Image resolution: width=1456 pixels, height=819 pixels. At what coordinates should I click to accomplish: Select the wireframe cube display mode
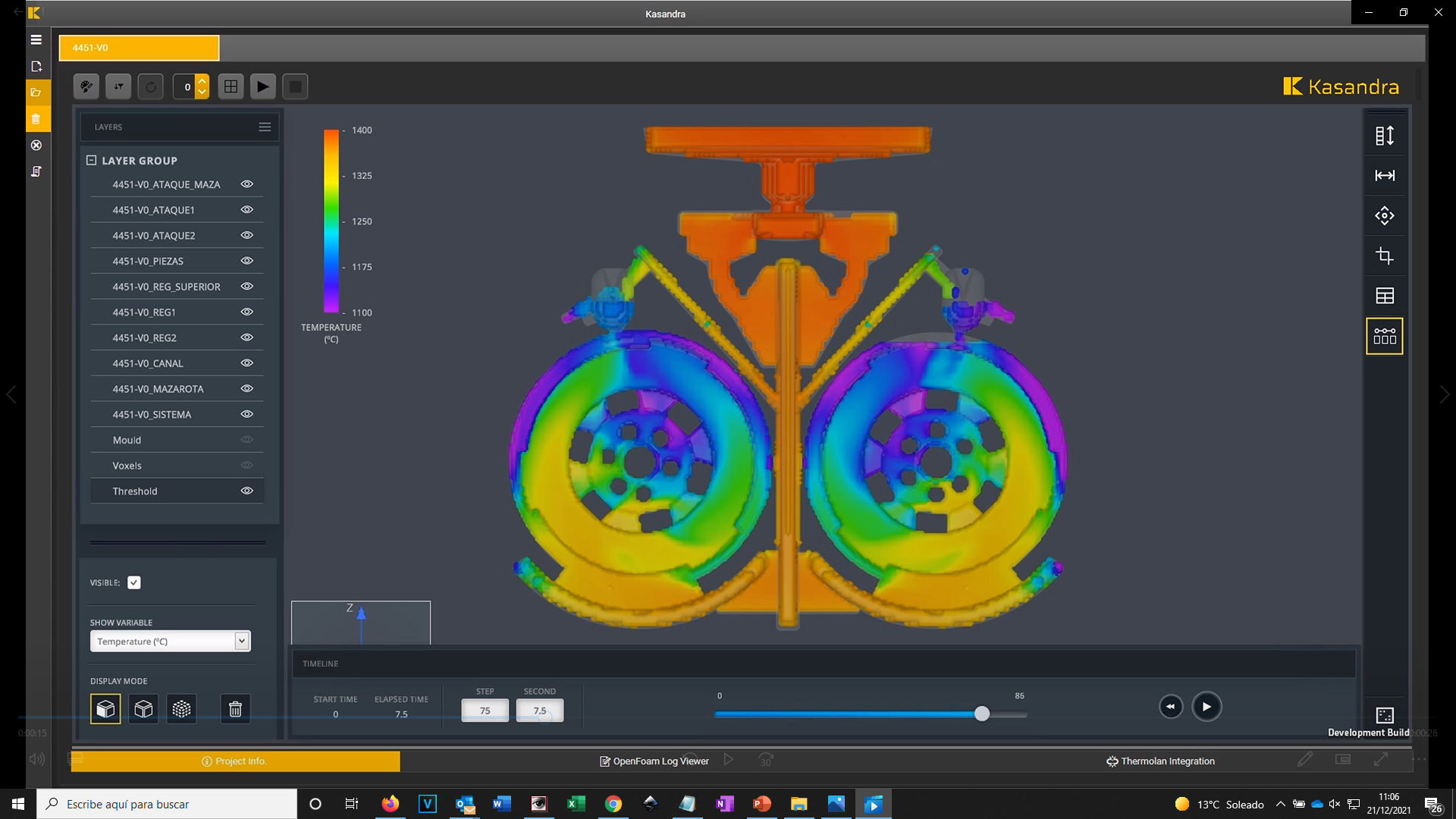(x=143, y=709)
